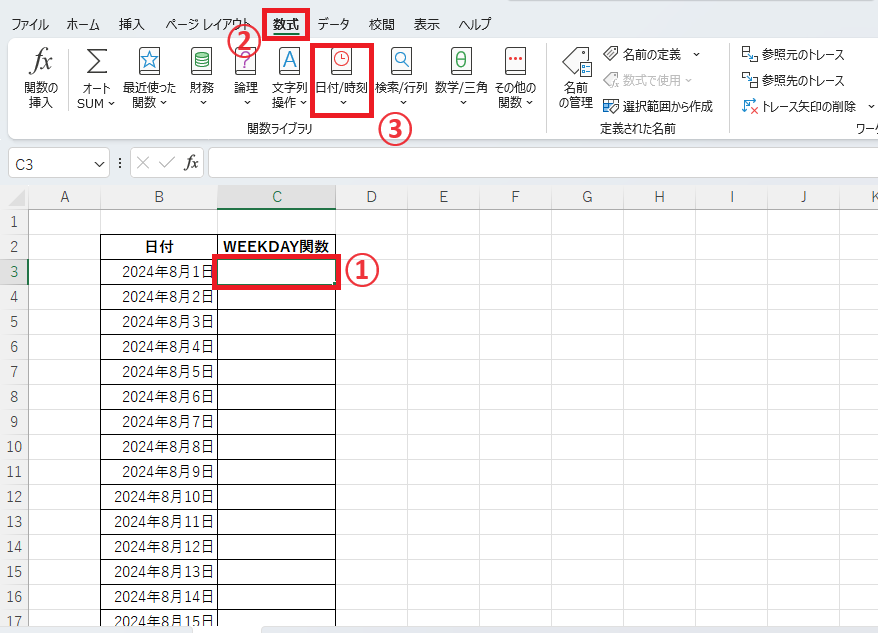Open 最近使った関数 star book icon
This screenshot has height=633, width=878.
pyautogui.click(x=149, y=61)
